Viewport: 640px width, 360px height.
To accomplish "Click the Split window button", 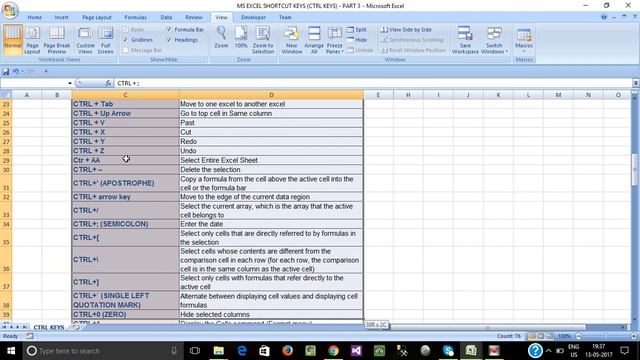I will [x=357, y=29].
